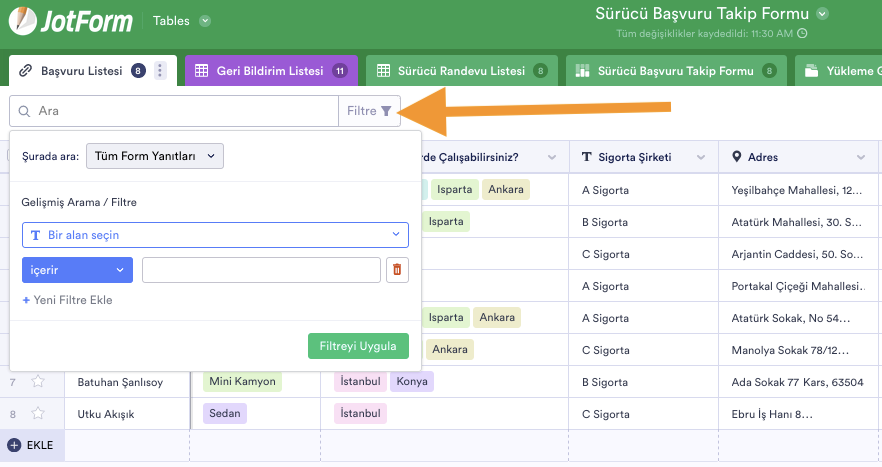Delete filter row with trash icon
The height and width of the screenshot is (467, 882).
click(x=397, y=270)
